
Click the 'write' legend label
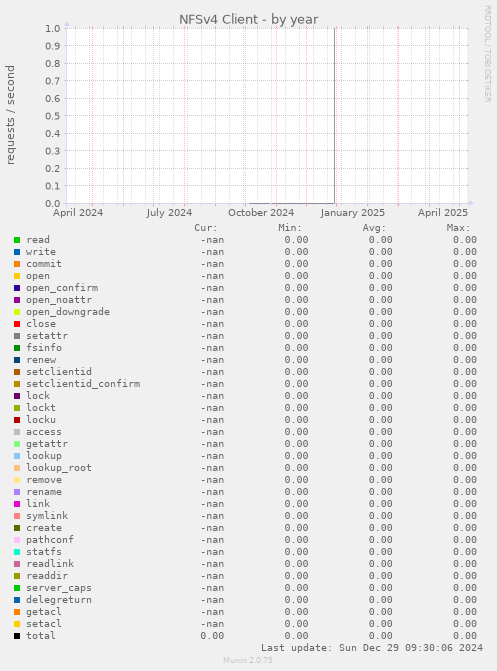point(41,252)
